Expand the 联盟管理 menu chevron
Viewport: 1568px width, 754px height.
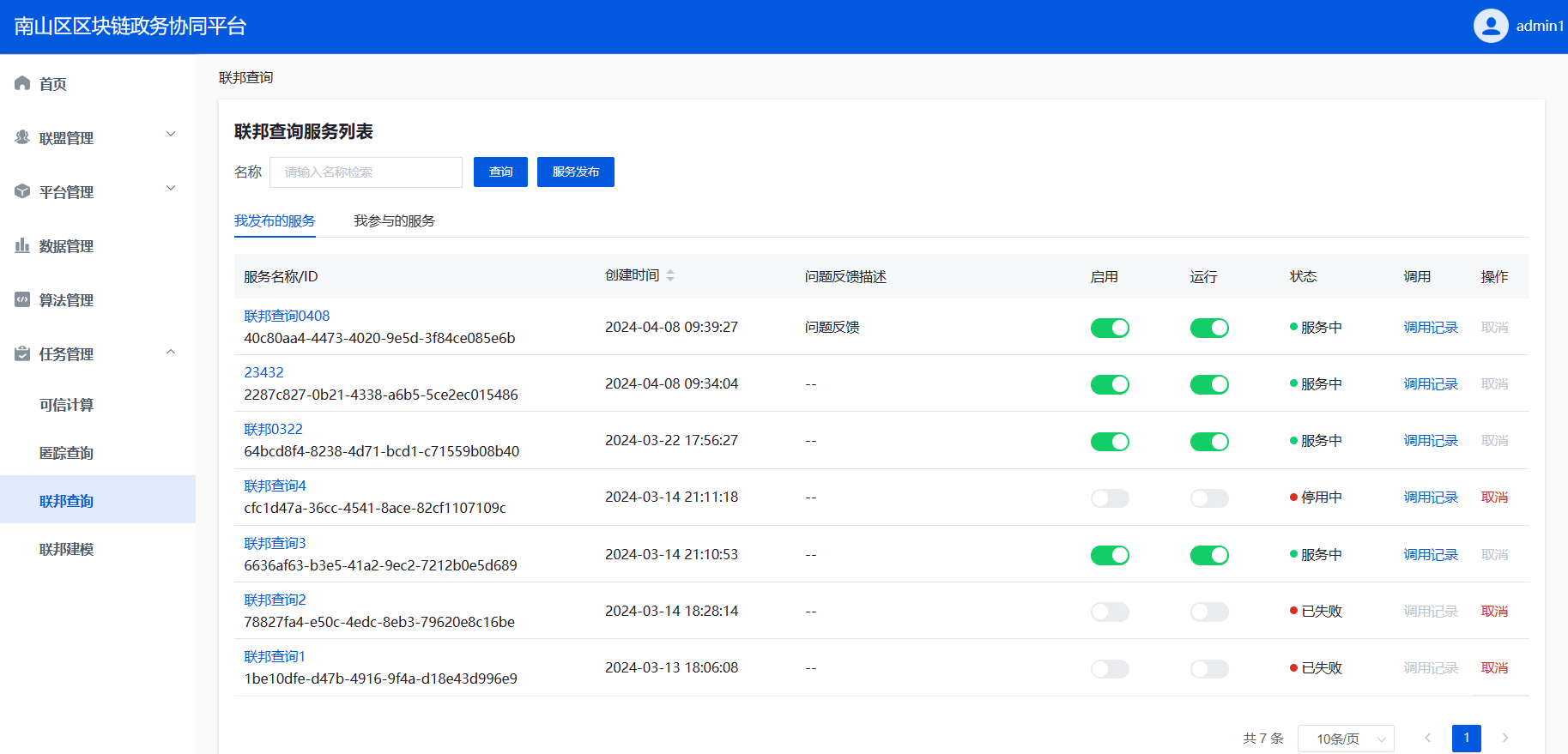tap(171, 134)
